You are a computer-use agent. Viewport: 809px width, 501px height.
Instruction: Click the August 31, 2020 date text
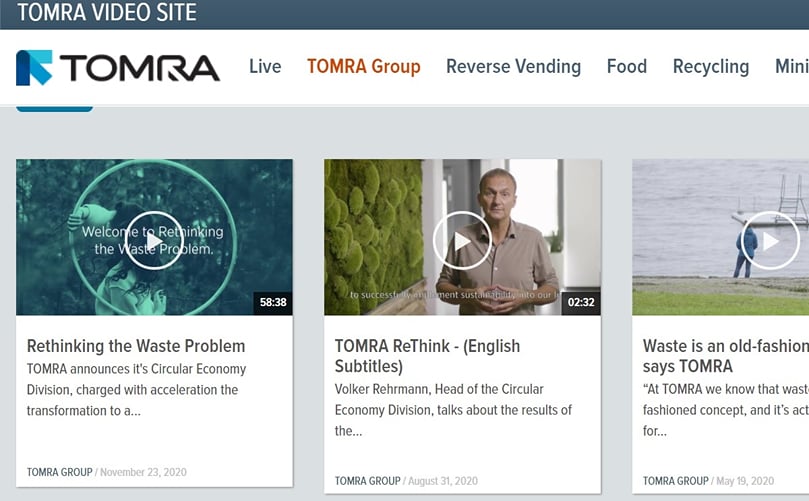coord(443,481)
